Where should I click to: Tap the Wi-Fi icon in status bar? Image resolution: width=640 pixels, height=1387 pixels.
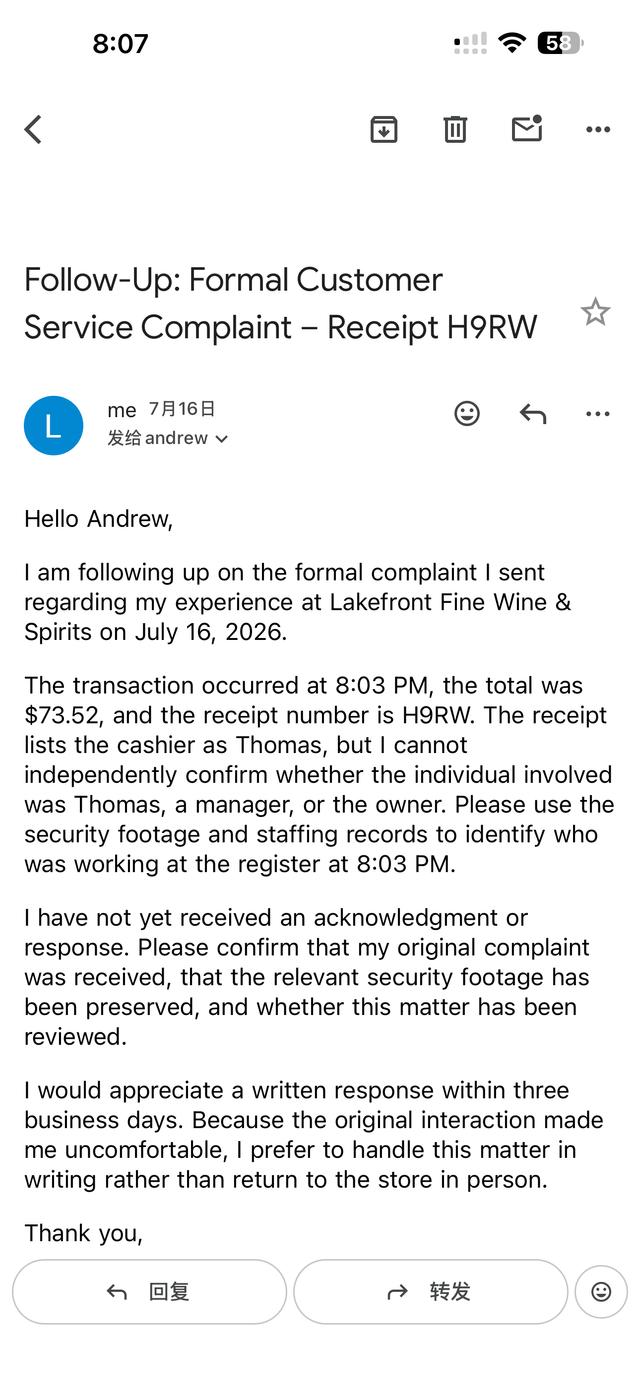512,43
